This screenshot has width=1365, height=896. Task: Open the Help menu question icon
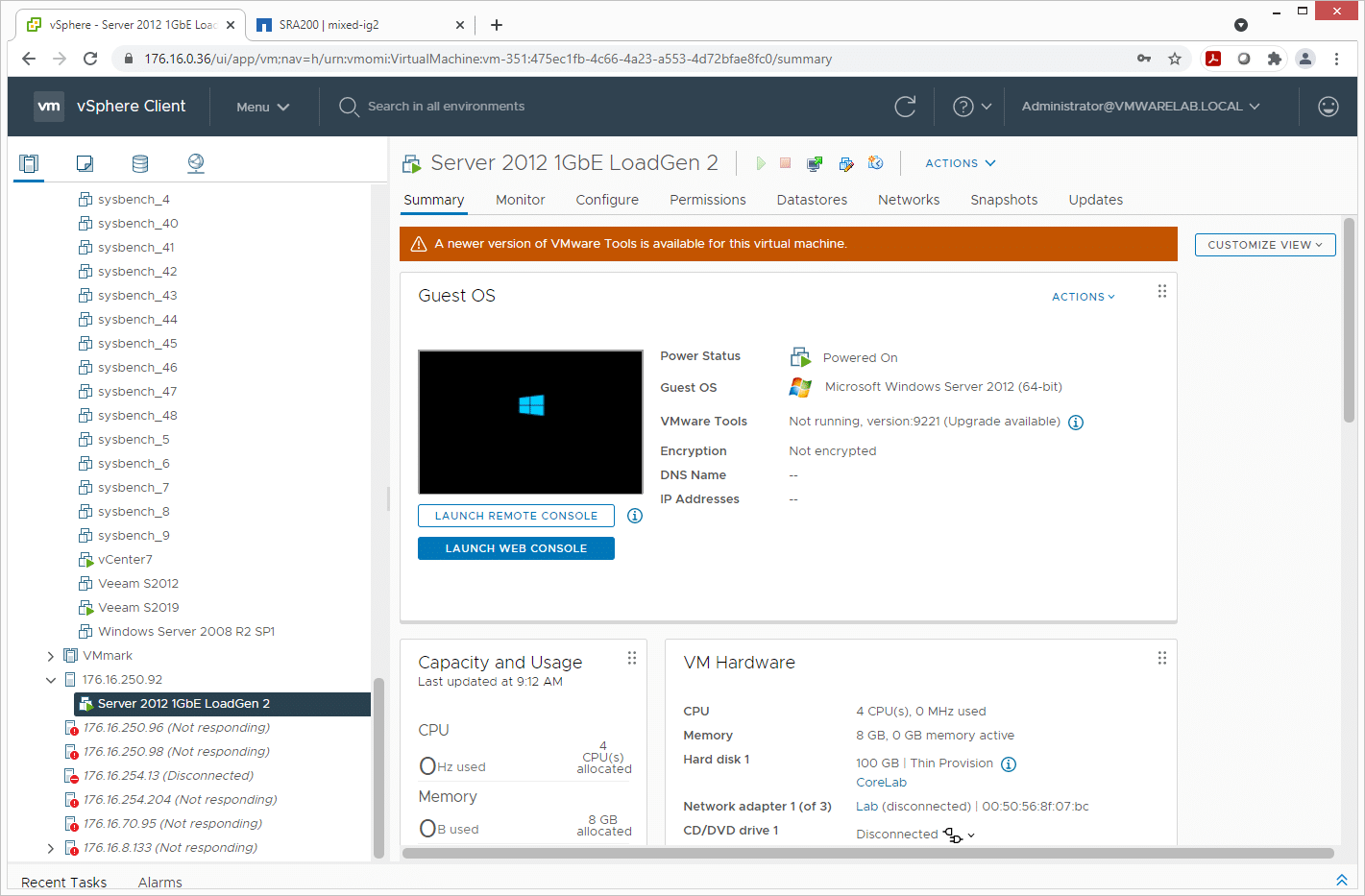(x=963, y=107)
